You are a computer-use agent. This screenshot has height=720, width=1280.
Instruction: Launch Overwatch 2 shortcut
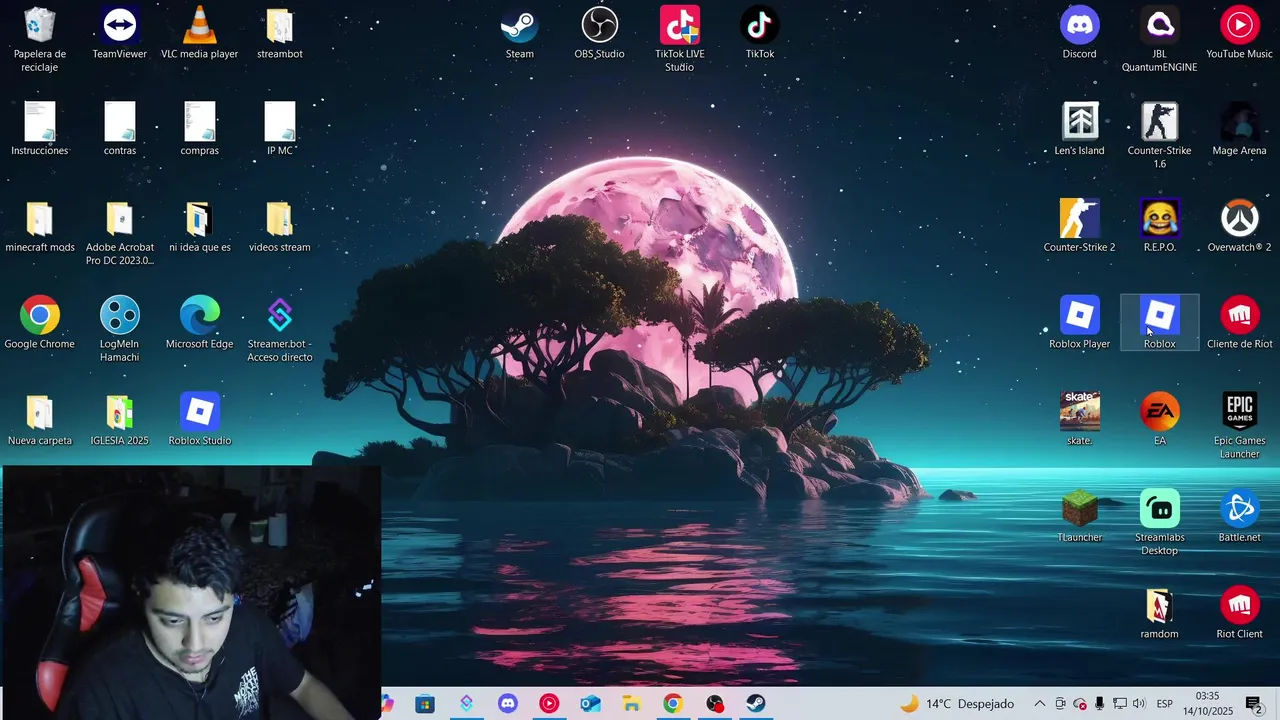(1240, 227)
